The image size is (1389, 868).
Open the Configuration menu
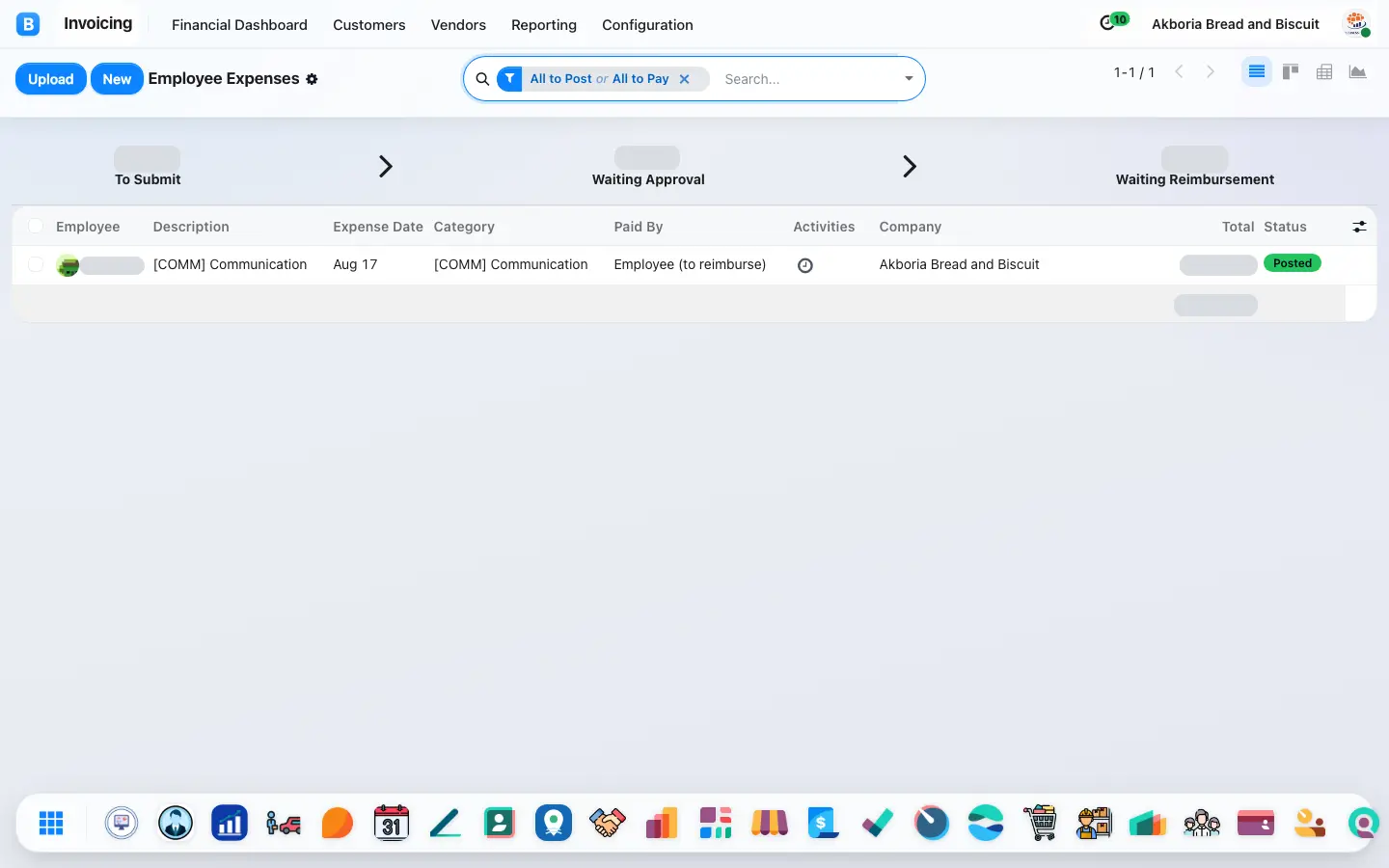[x=647, y=25]
